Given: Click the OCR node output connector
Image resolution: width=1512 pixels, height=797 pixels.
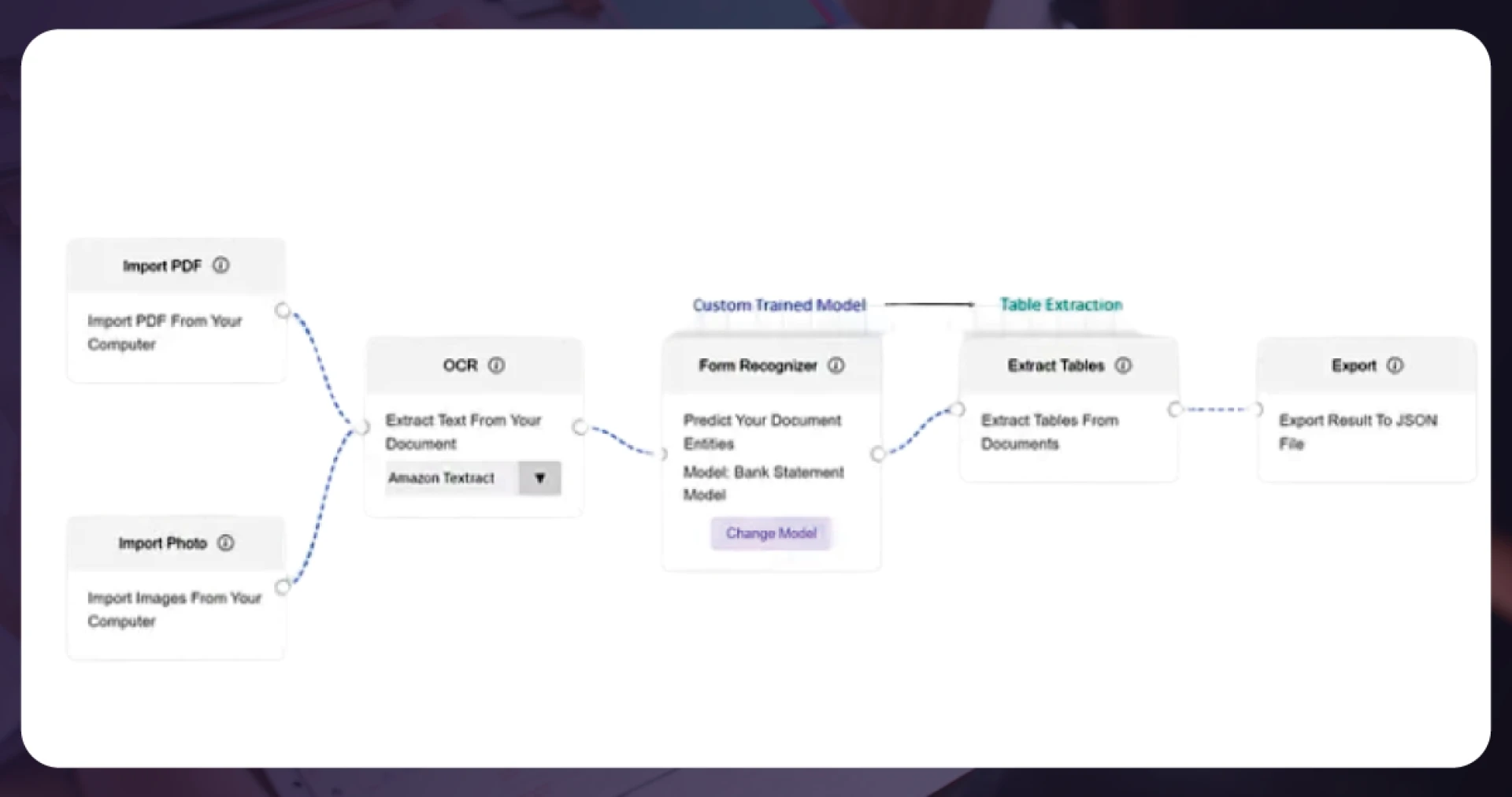Looking at the screenshot, I should 580,428.
